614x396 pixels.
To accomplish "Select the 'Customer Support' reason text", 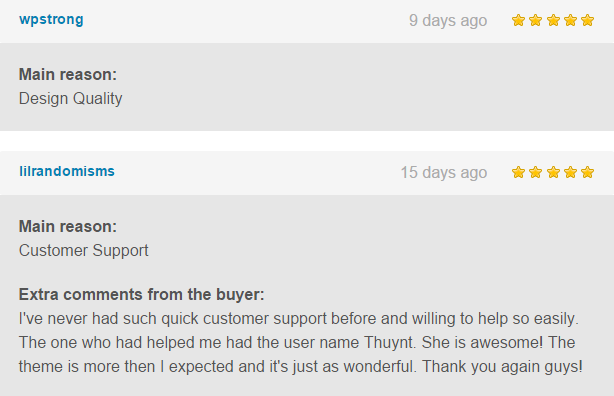I will tap(84, 251).
